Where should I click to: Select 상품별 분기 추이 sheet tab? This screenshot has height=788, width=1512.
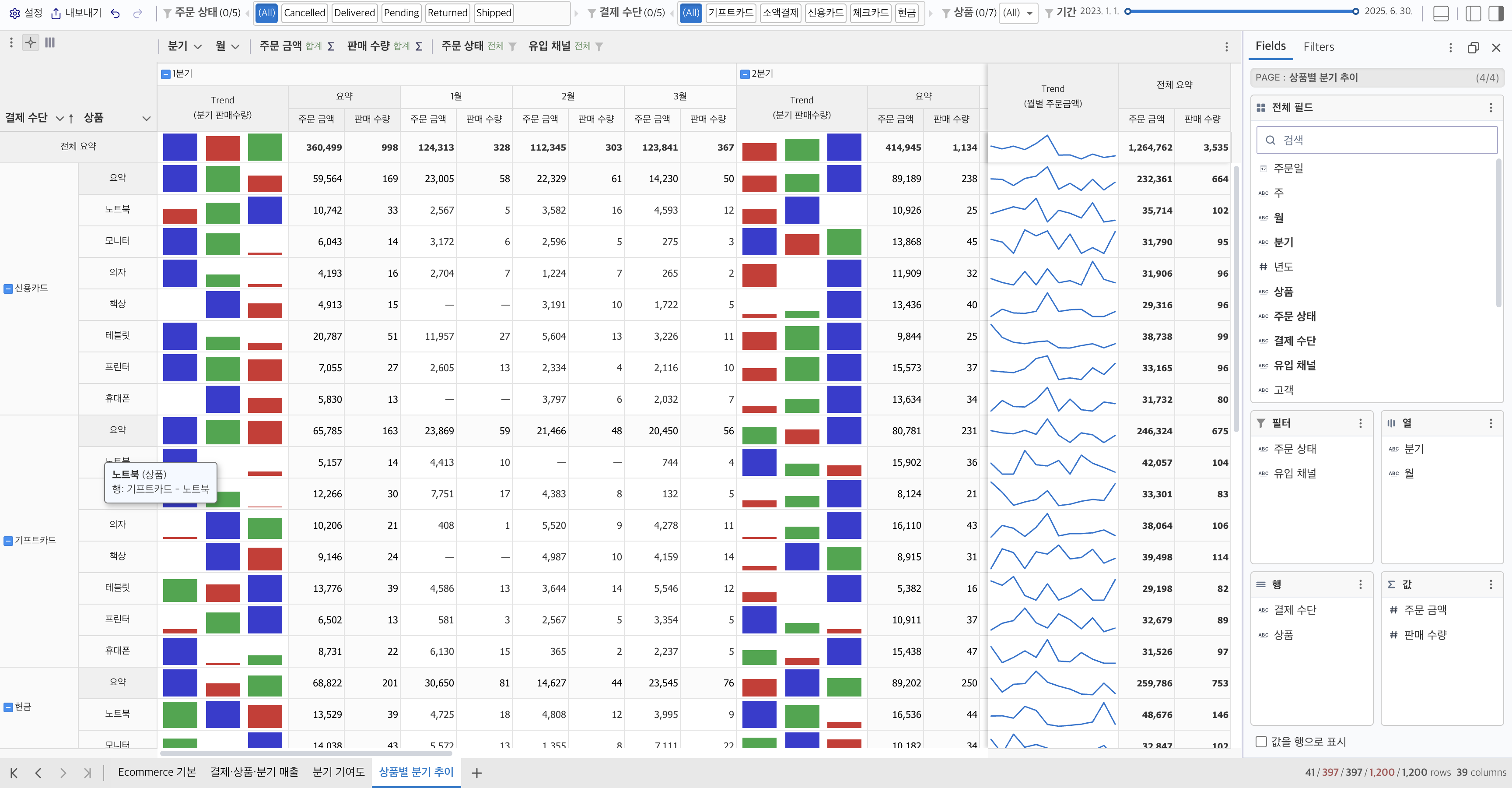(416, 772)
